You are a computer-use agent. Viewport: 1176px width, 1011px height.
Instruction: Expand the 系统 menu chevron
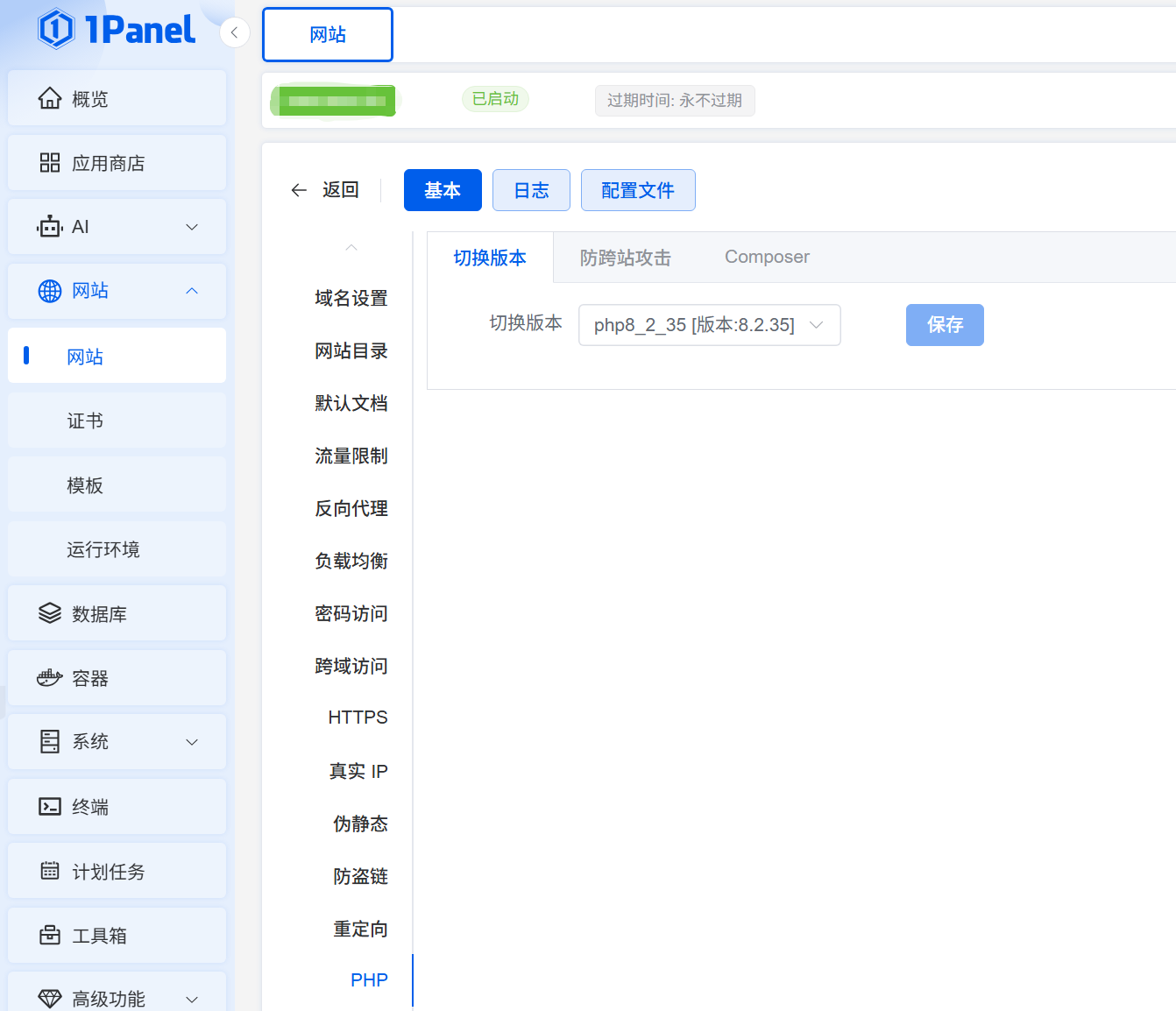pos(192,742)
